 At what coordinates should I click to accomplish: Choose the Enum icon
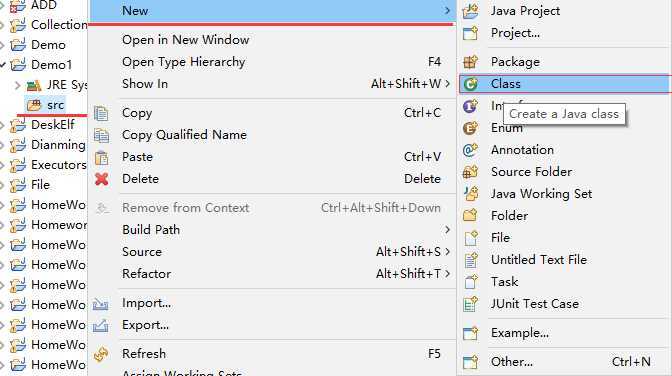tap(470, 128)
